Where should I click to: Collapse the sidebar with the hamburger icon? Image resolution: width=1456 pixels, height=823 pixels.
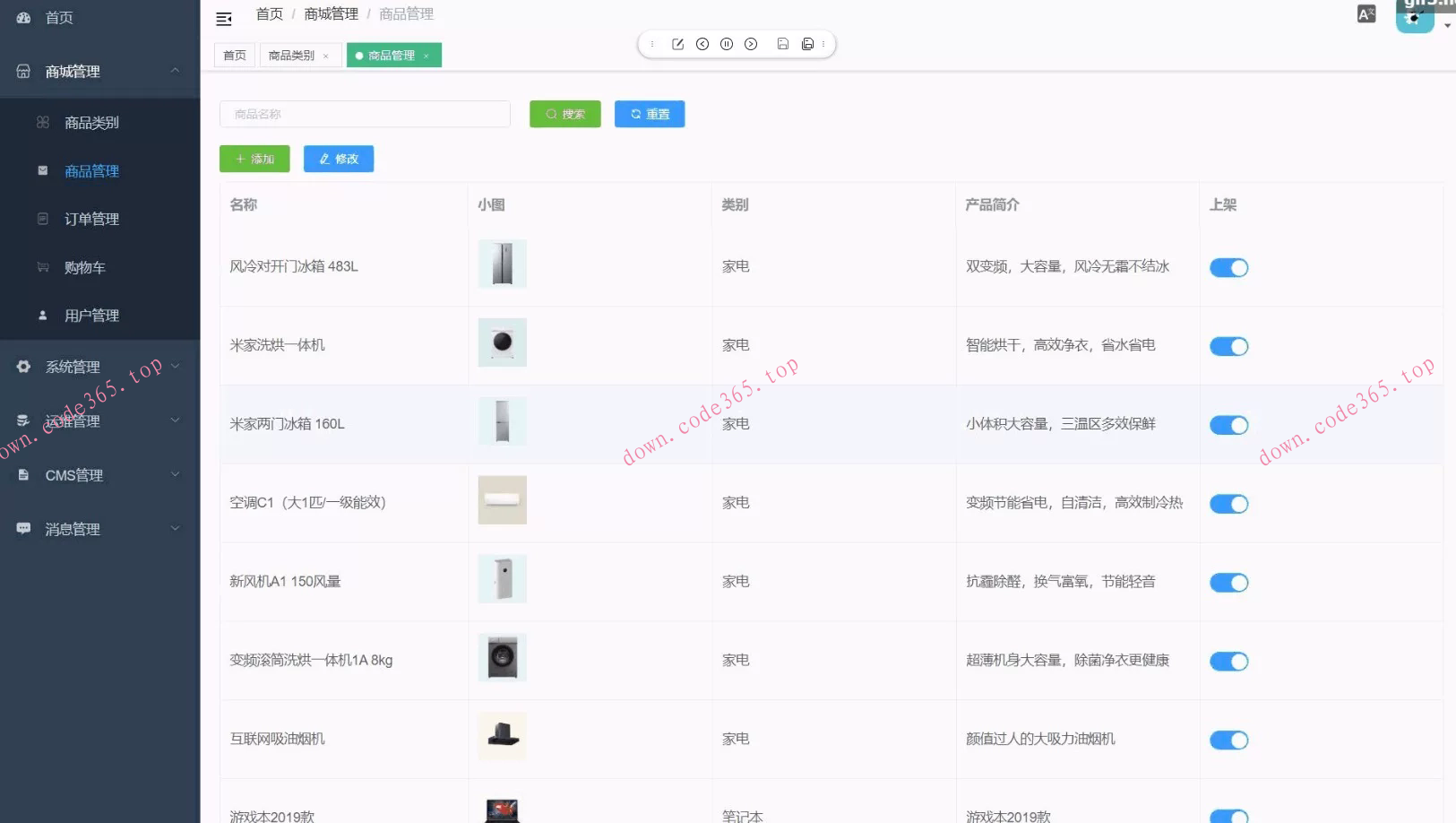[x=223, y=18]
